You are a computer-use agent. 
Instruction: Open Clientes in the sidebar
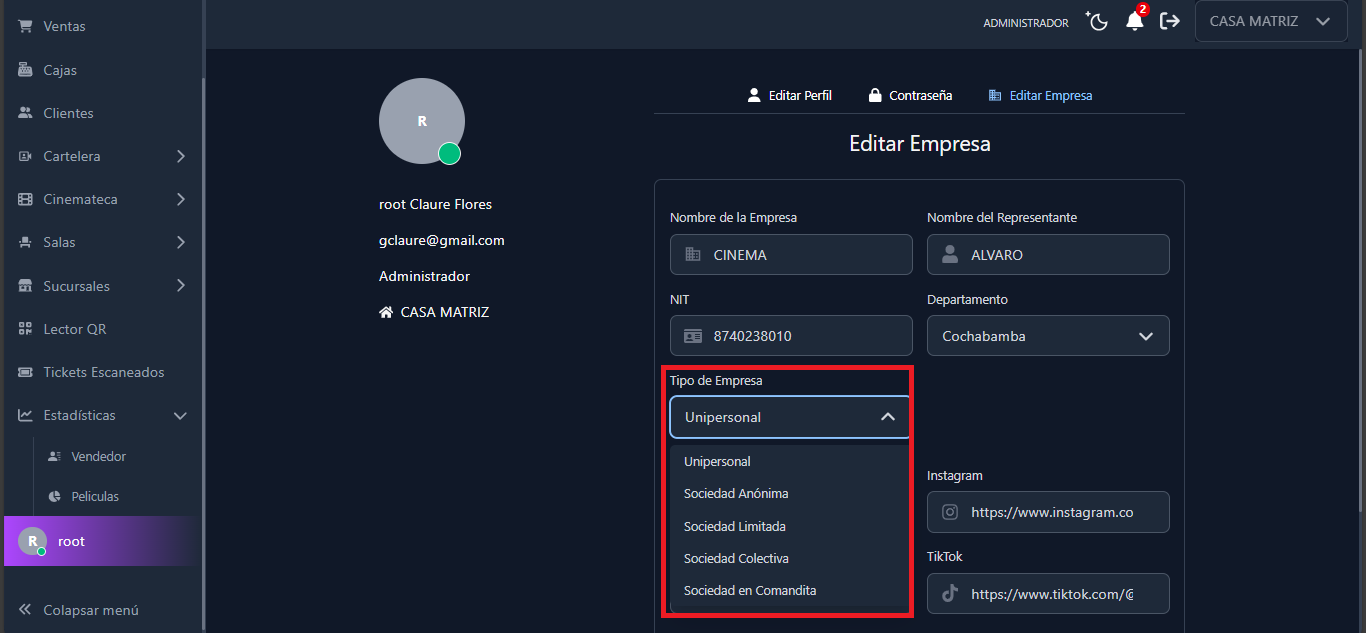coord(68,113)
